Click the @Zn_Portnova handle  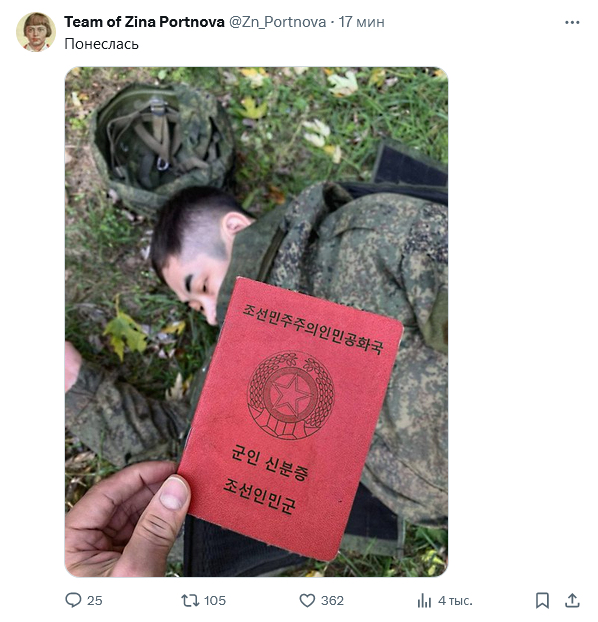point(278,22)
